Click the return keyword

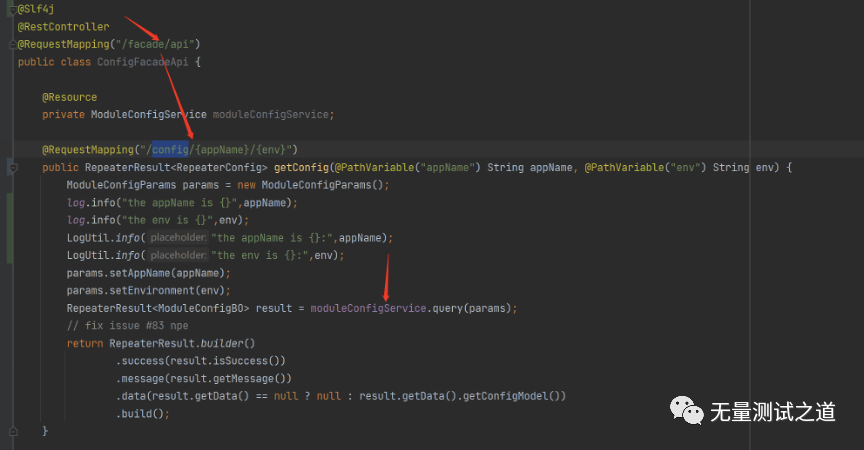coord(85,344)
